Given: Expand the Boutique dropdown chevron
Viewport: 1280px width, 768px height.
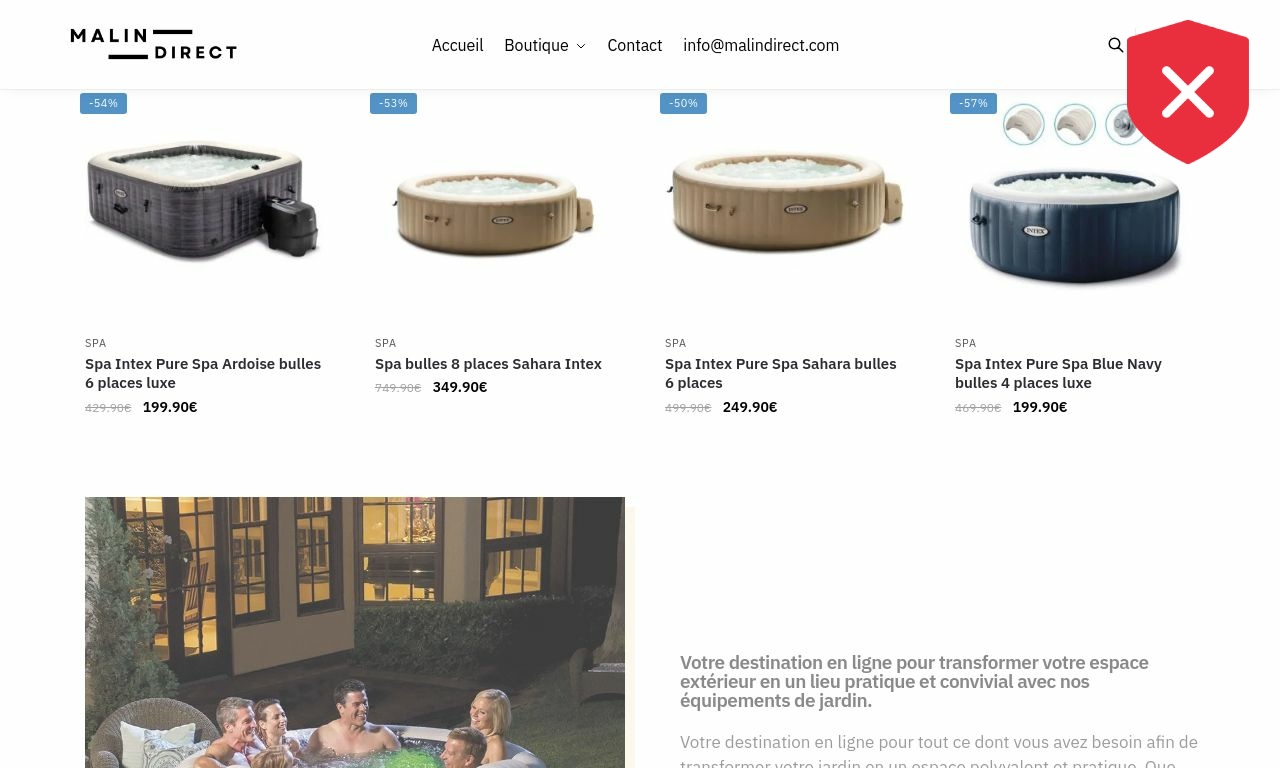Looking at the screenshot, I should (581, 46).
